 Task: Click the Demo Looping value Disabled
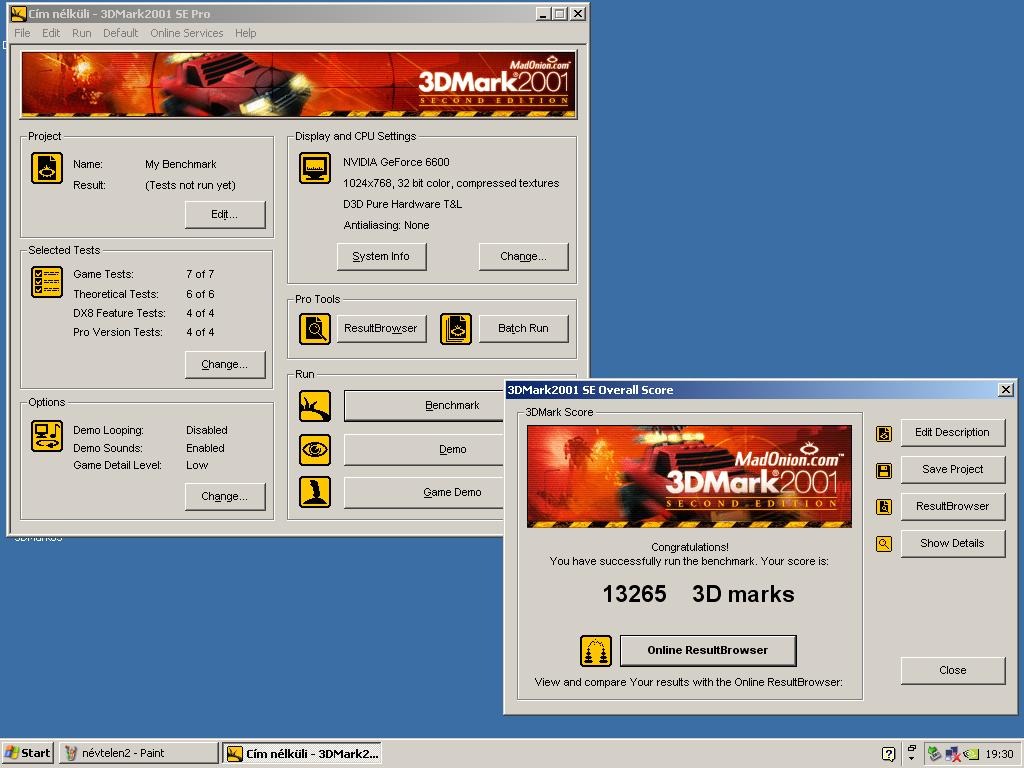(x=206, y=430)
